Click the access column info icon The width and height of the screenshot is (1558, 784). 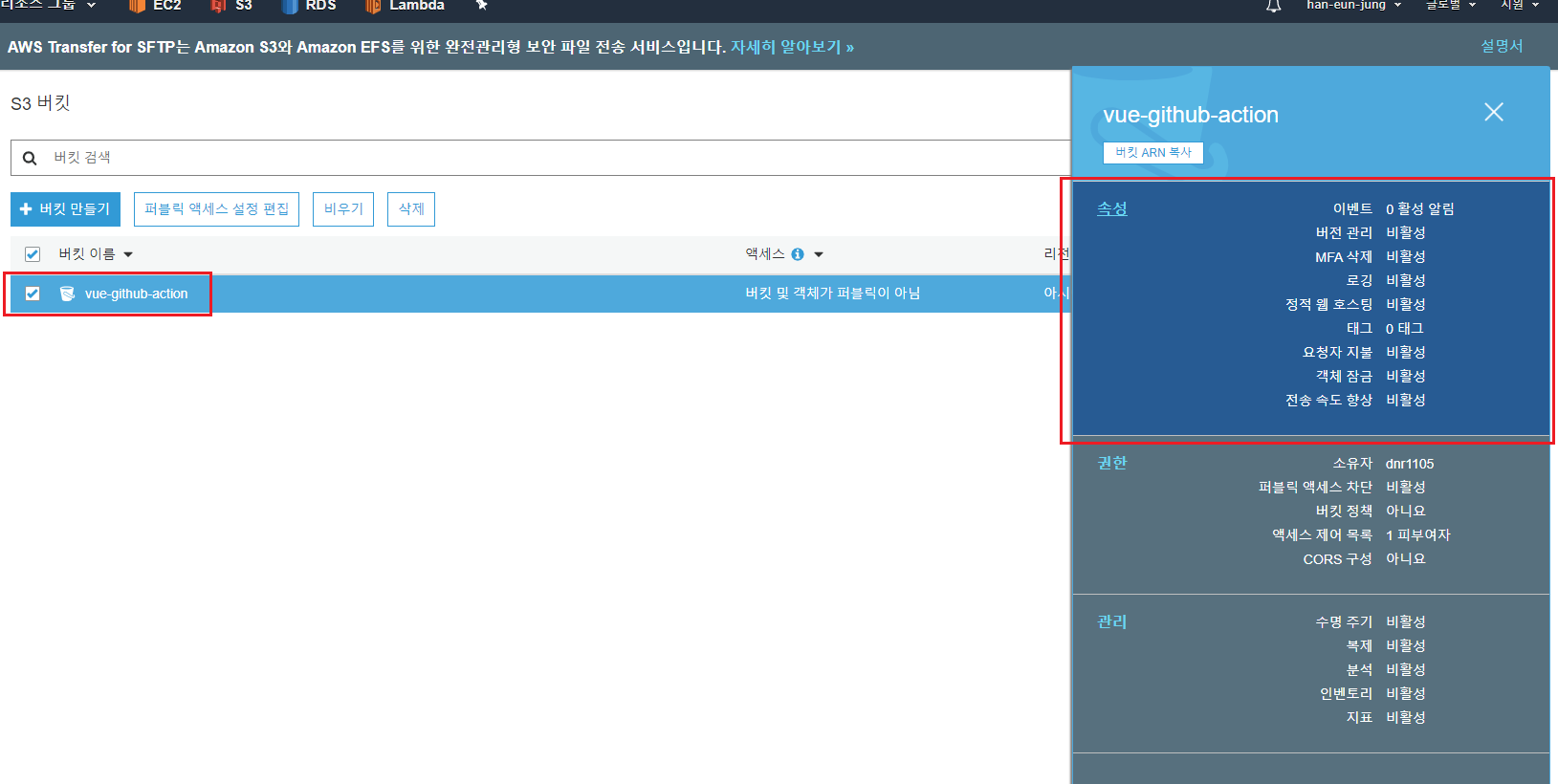(x=798, y=254)
